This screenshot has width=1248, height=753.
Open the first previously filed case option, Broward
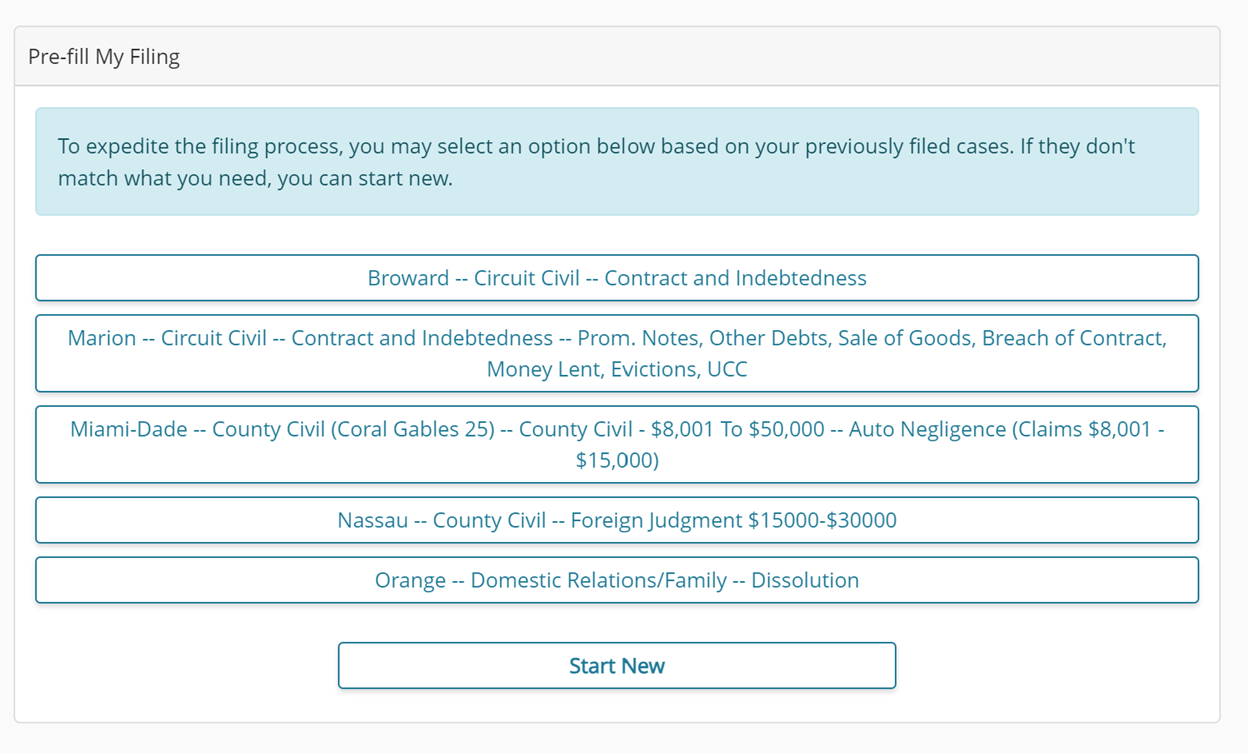(x=617, y=278)
